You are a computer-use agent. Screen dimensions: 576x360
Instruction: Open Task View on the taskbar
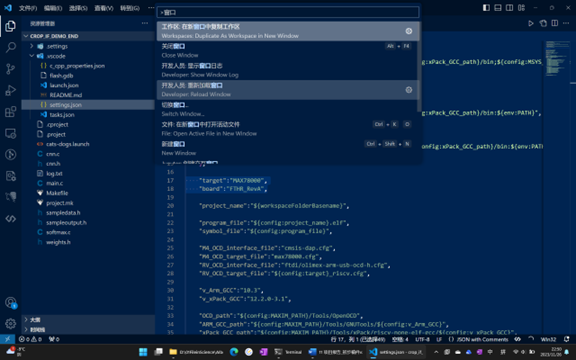pyautogui.click(x=158, y=352)
